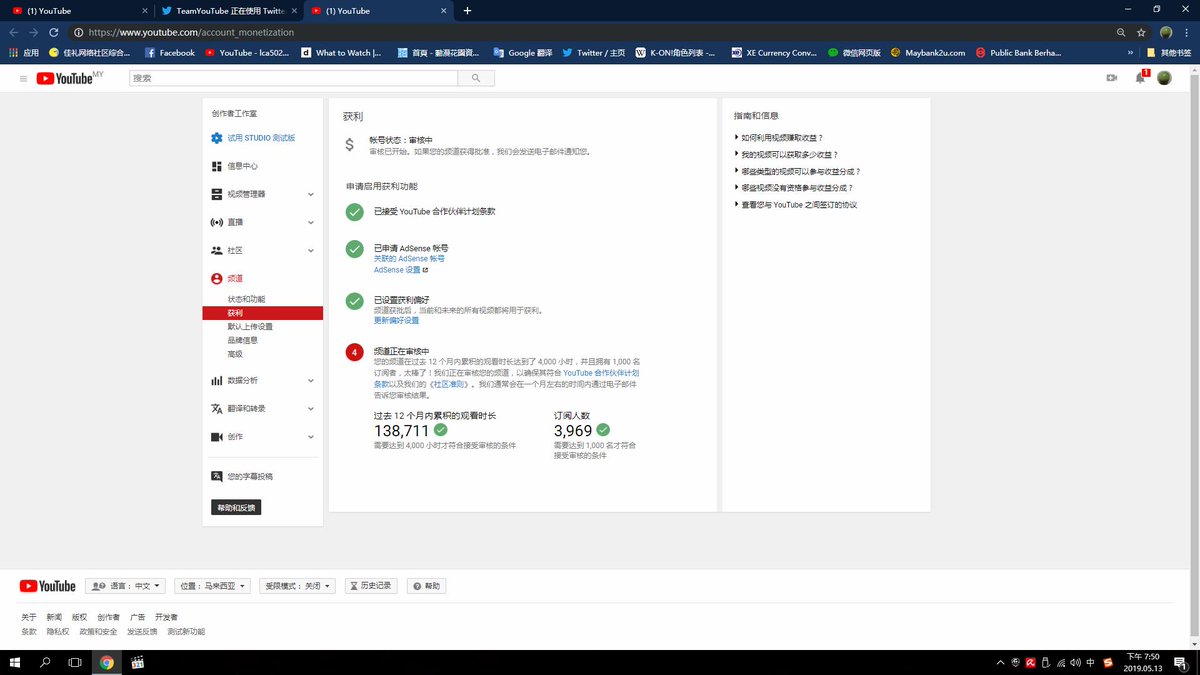Bookmark this page with the star icon
Viewport: 1200px width, 675px height.
pyautogui.click(x=1141, y=32)
